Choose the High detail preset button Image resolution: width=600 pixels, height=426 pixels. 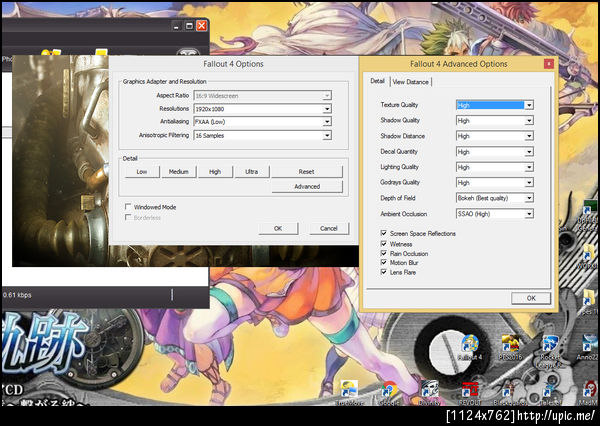215,172
